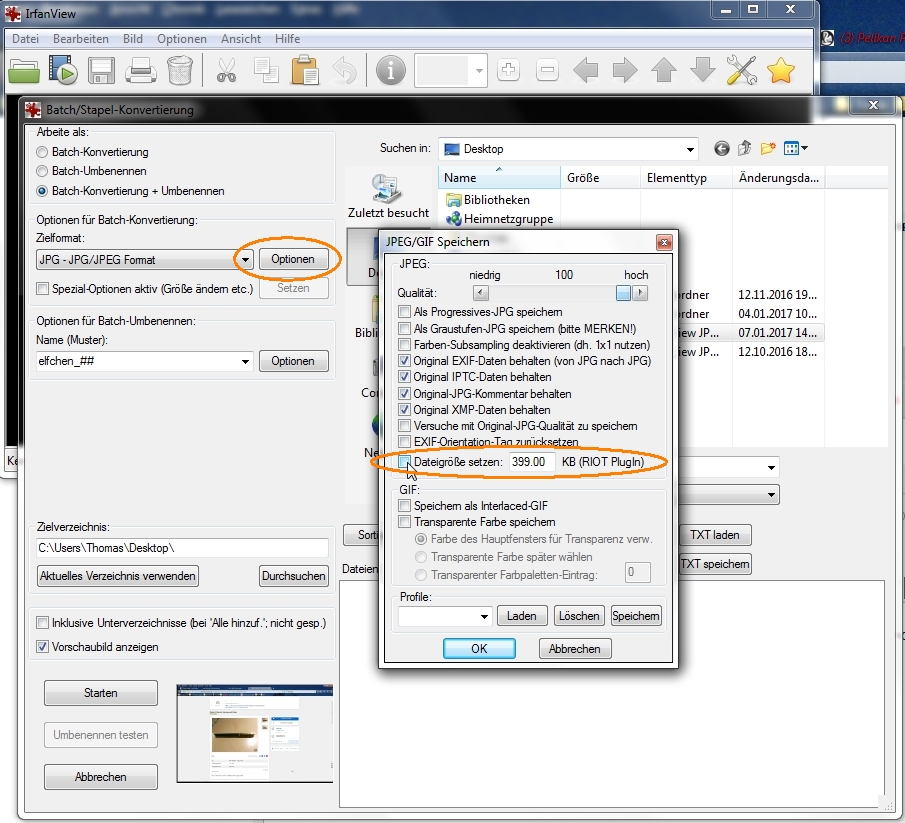Uncheck Original-JPG-Kommentar behalten
The width and height of the screenshot is (905, 823).
pos(405,394)
